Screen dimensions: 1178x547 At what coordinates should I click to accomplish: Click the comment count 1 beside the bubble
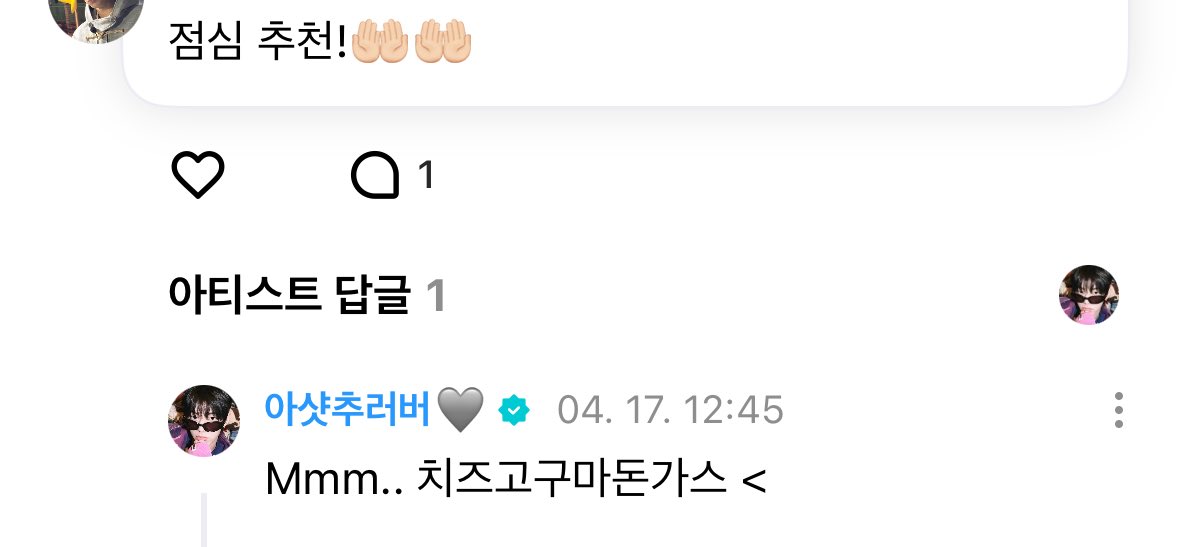pyautogui.click(x=425, y=176)
